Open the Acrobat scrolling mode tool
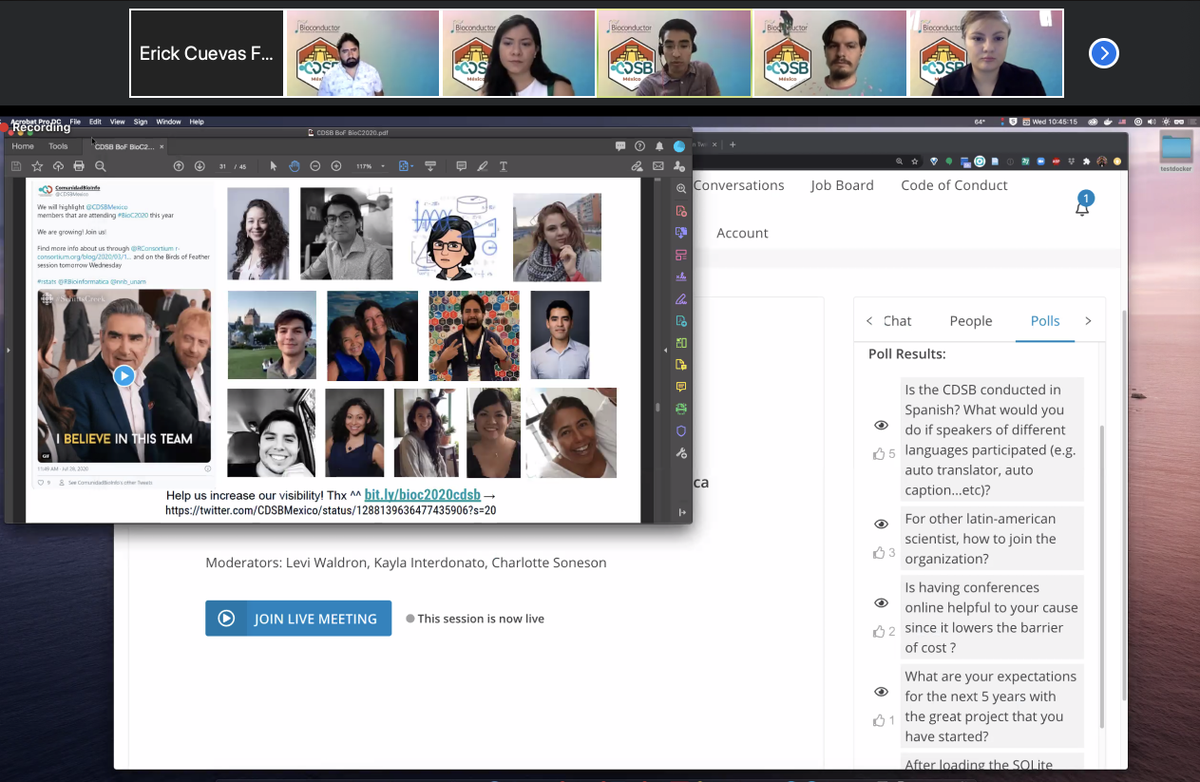1200x782 pixels. click(x=431, y=166)
